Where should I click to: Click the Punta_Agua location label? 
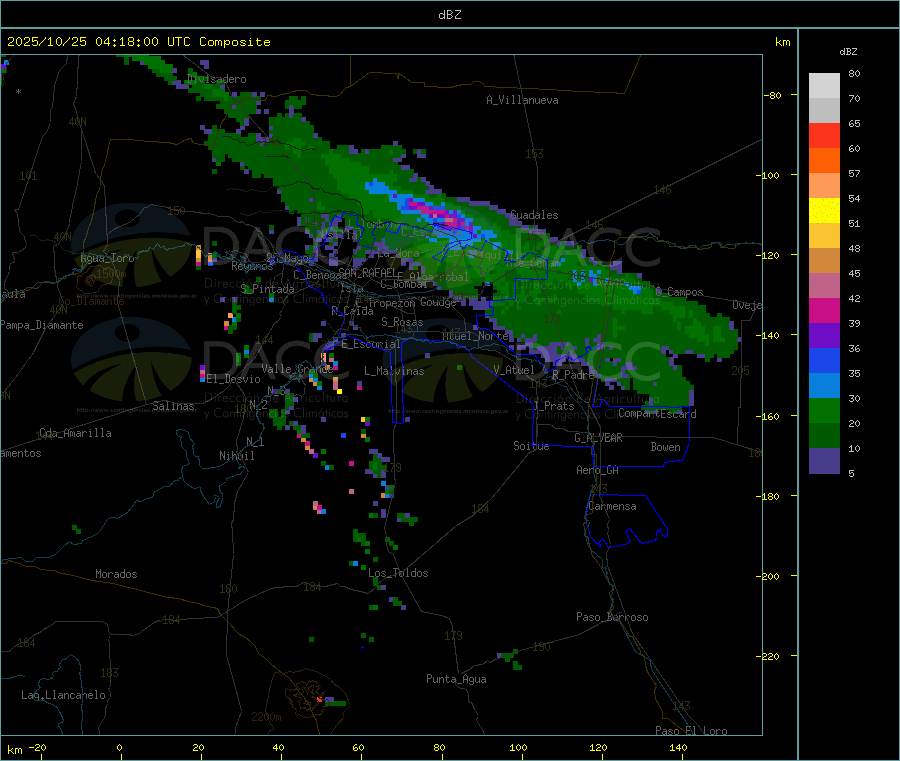pos(456,679)
